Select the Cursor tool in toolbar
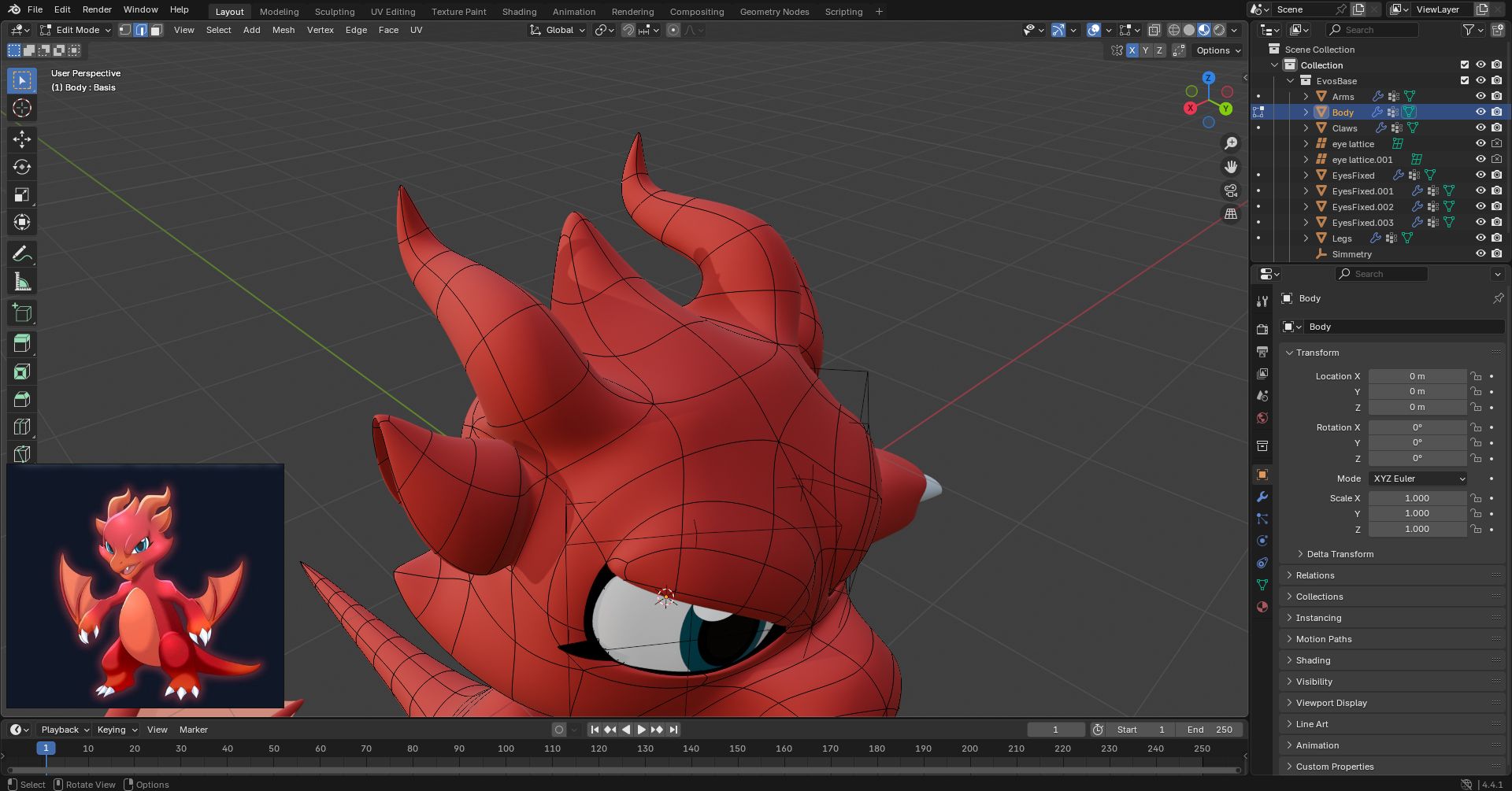 [22, 108]
